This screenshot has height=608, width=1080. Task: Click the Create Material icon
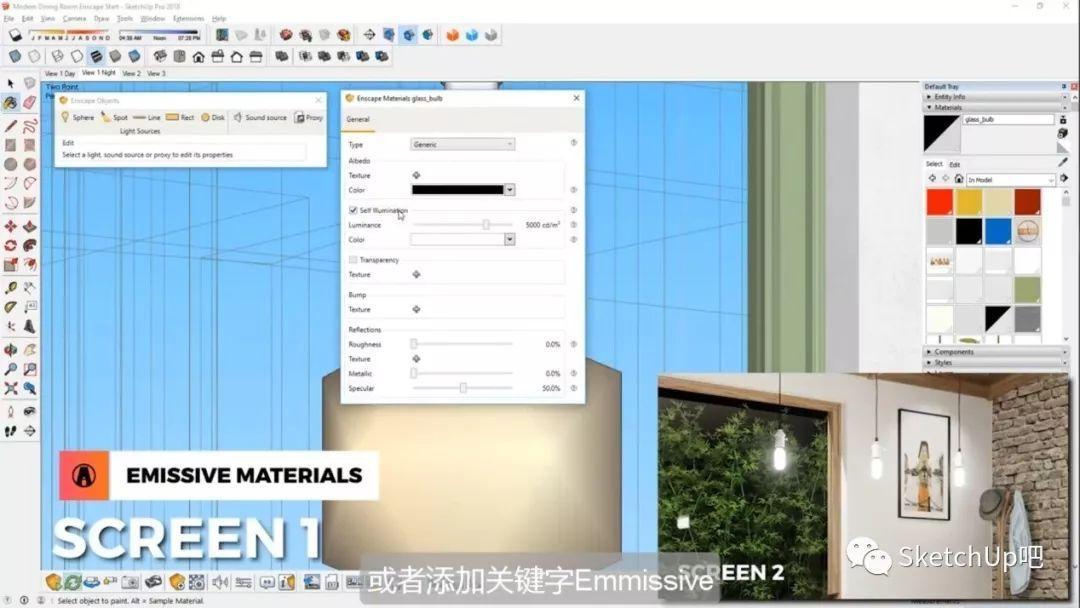[x=1063, y=132]
